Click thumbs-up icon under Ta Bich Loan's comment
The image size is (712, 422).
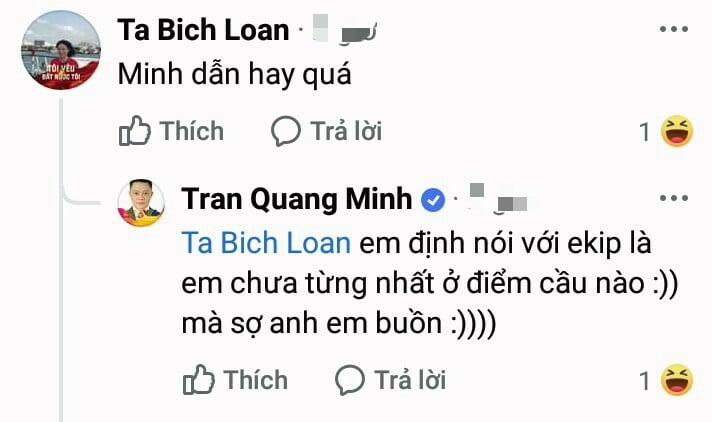134,131
